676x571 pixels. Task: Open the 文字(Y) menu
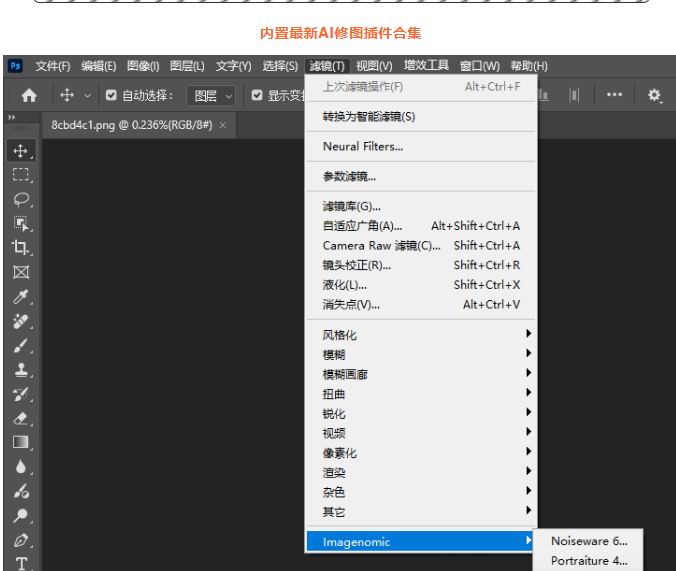coord(233,66)
